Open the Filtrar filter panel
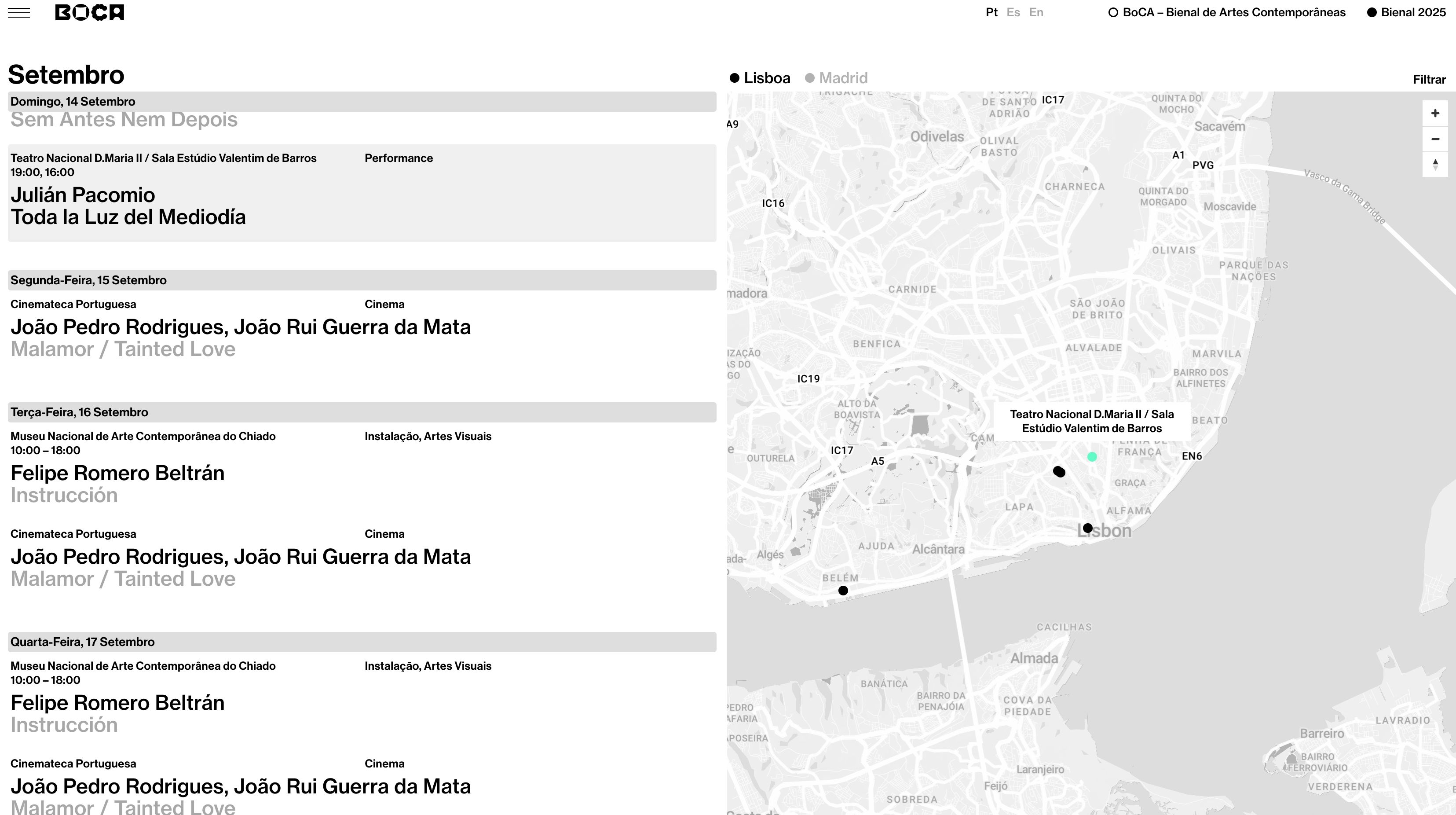The height and width of the screenshot is (815, 1456). pos(1429,80)
